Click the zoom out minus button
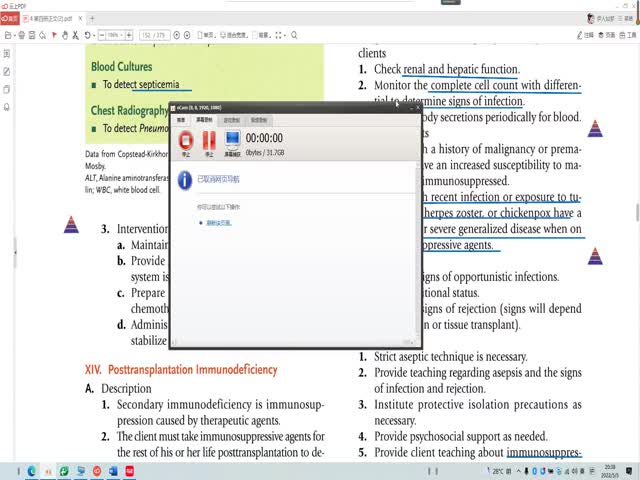This screenshot has height=480, width=640. click(101, 35)
